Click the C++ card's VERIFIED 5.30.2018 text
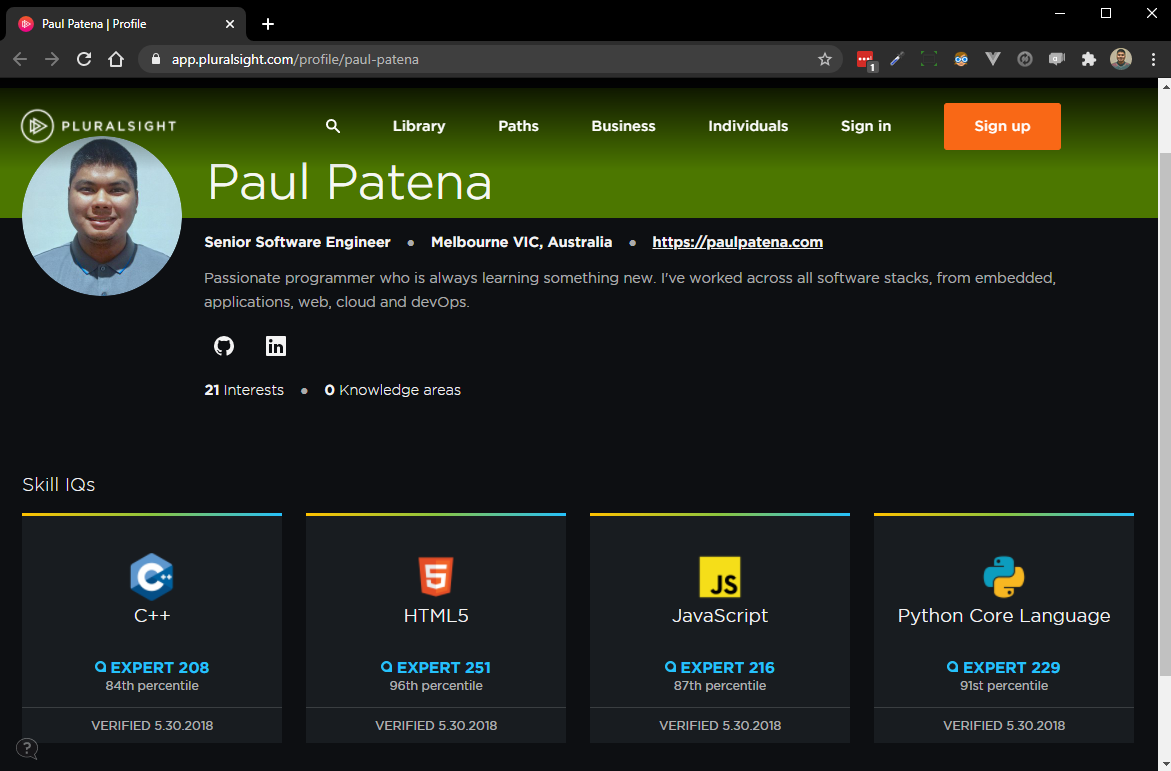The image size is (1171, 771). click(x=152, y=725)
